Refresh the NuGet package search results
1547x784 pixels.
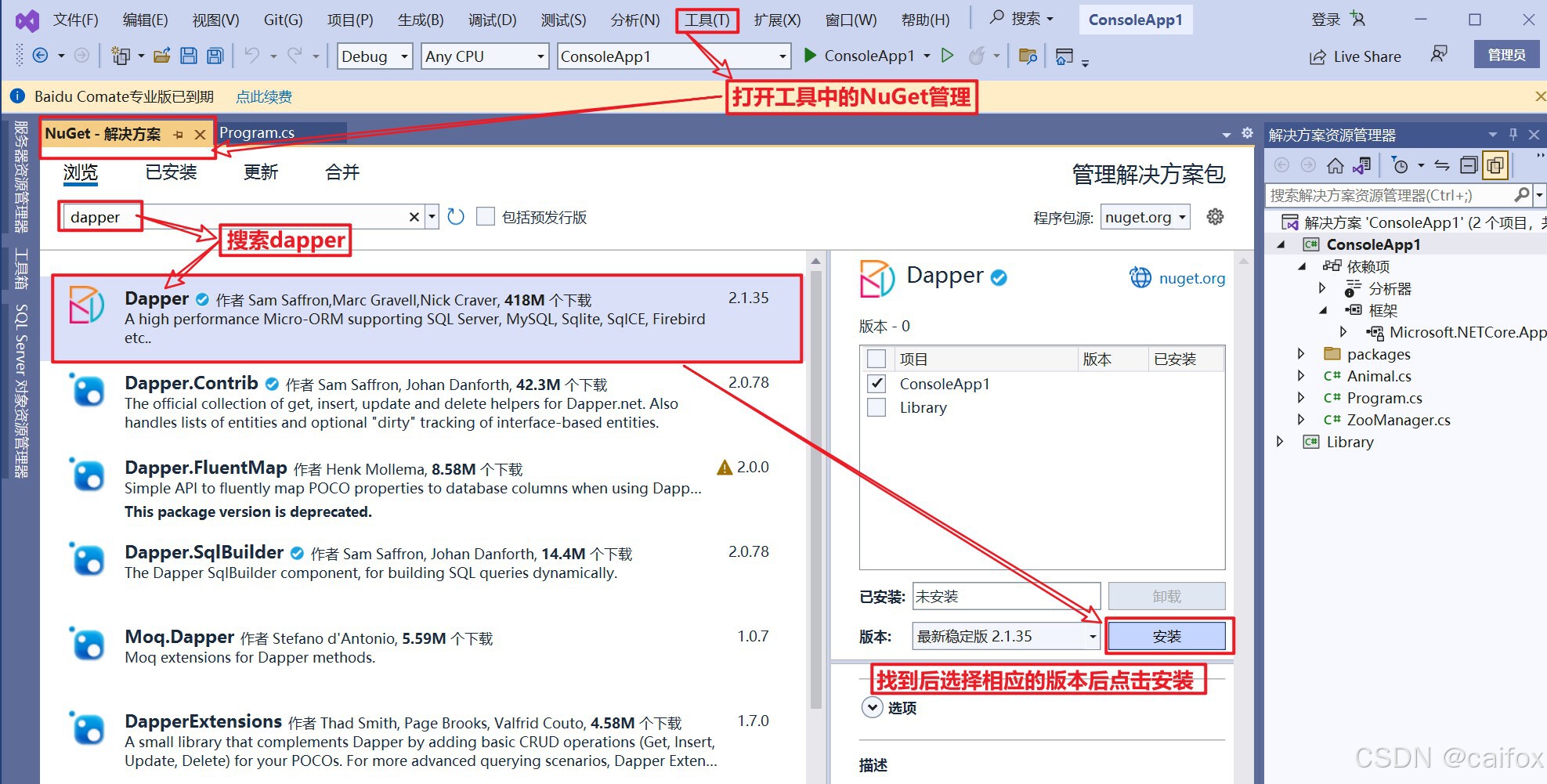coord(455,216)
